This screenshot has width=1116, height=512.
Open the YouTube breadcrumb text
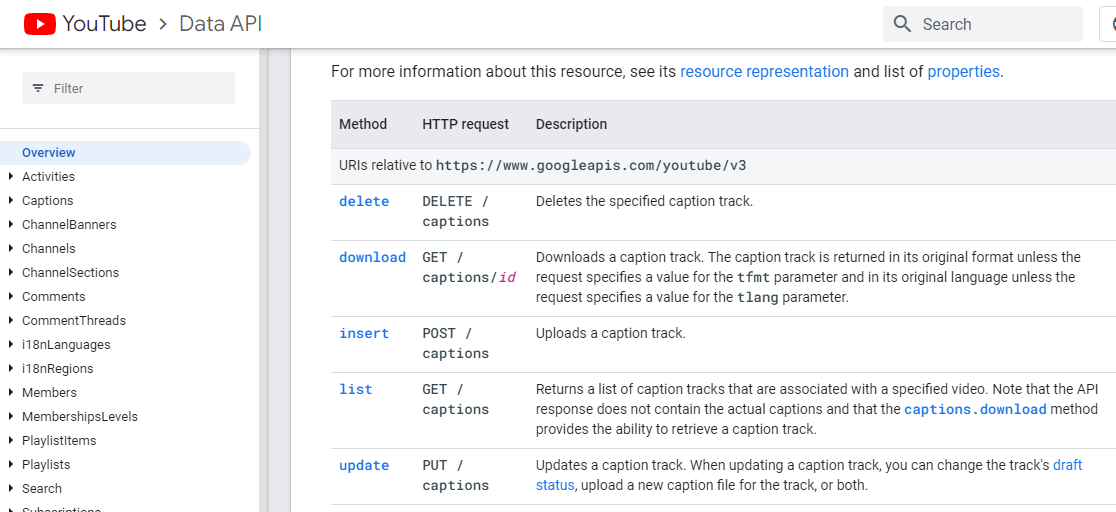point(105,24)
